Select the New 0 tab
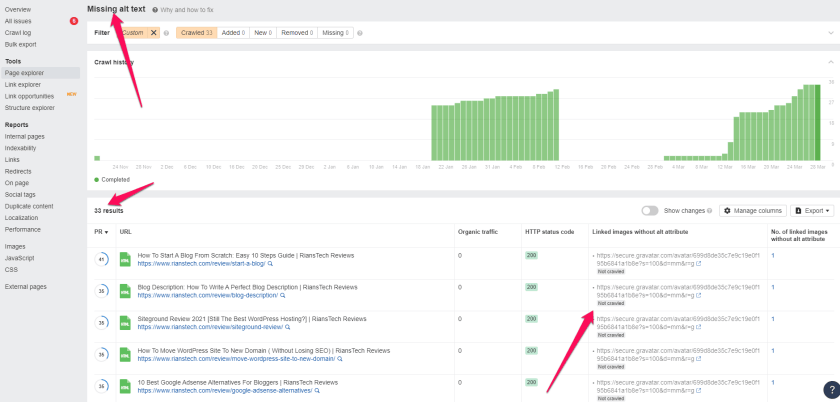Viewport: 840px width, 402px height. pyautogui.click(x=264, y=33)
